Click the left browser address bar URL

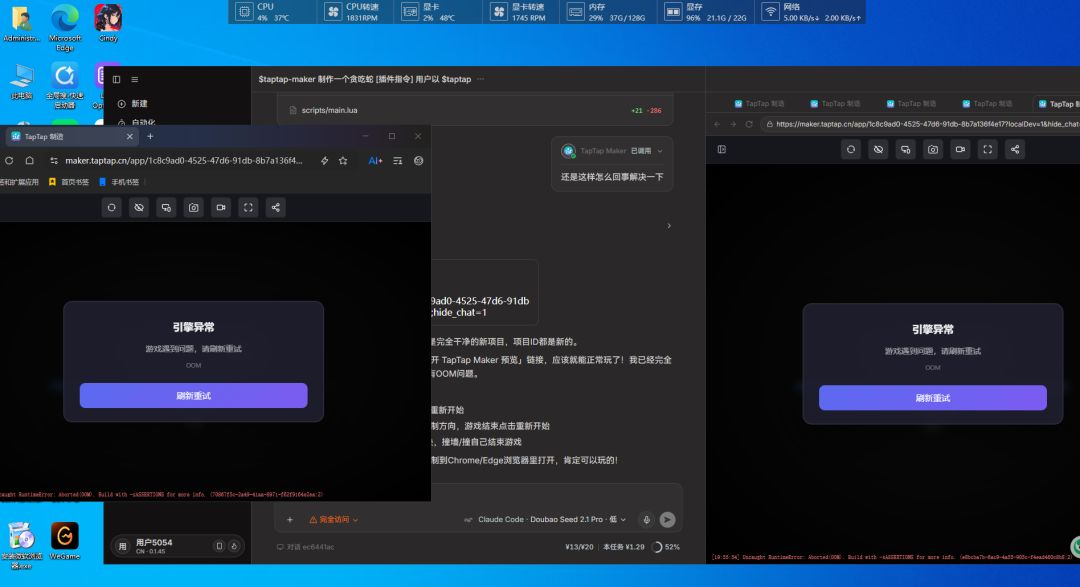point(184,161)
